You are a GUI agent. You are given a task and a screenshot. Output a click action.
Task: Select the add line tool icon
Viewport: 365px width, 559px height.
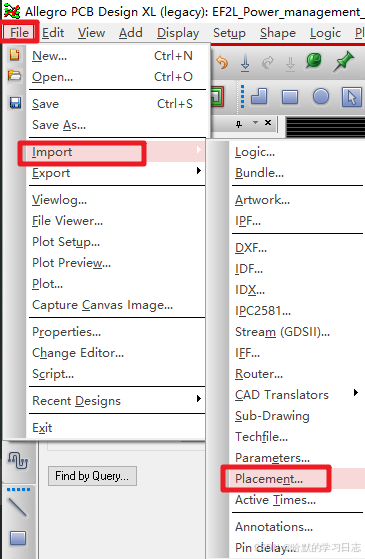click(x=17, y=507)
